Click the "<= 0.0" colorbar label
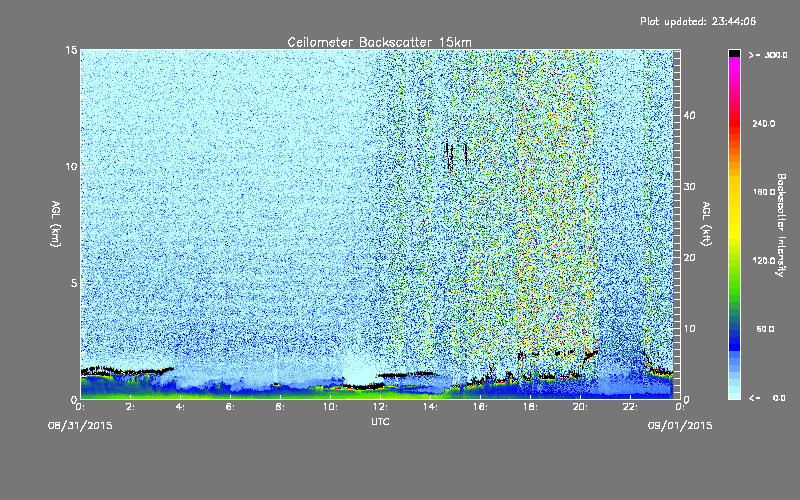 [x=767, y=398]
